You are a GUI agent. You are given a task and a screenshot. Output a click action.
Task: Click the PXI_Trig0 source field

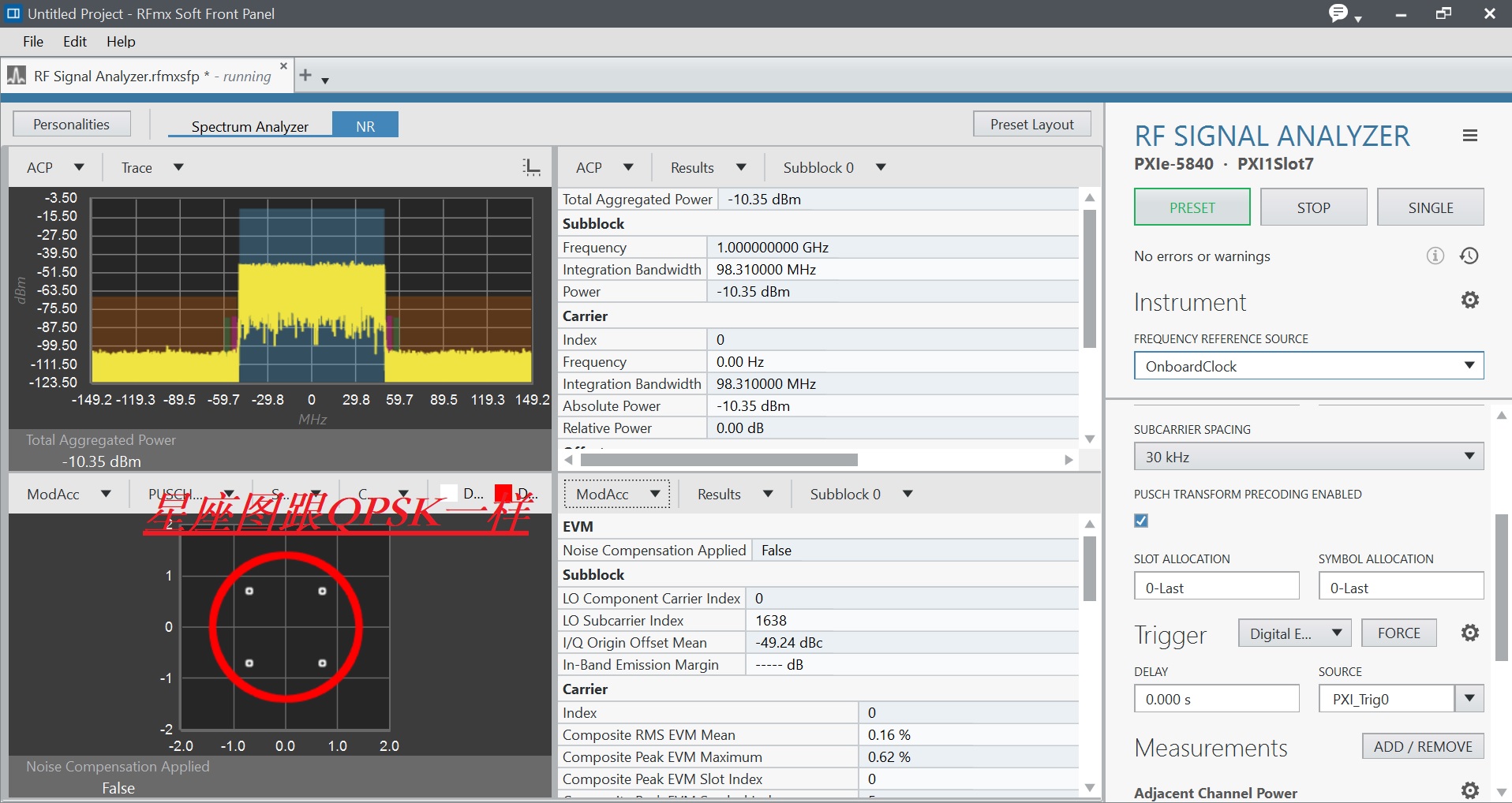1387,698
